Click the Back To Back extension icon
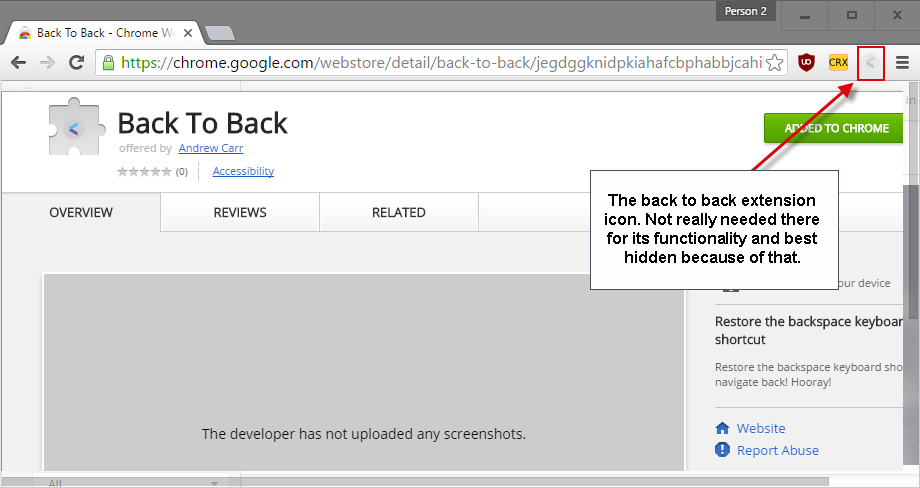The width and height of the screenshot is (920, 488). pyautogui.click(x=871, y=62)
